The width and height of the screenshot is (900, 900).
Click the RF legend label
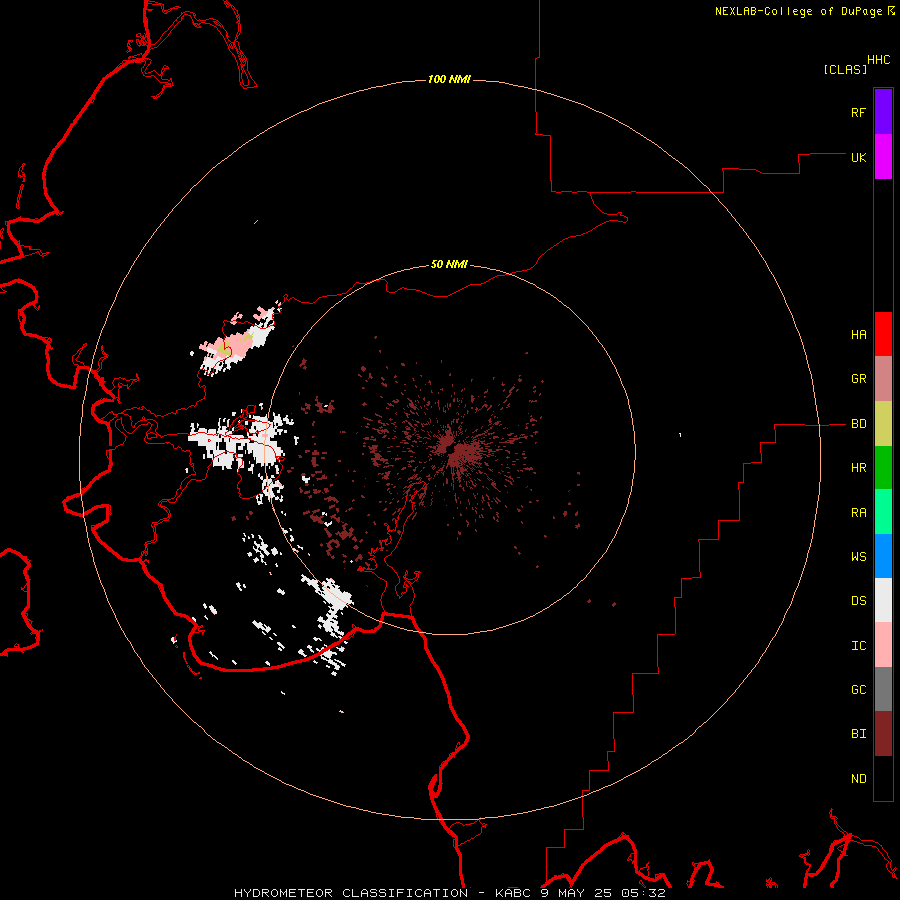(x=858, y=112)
